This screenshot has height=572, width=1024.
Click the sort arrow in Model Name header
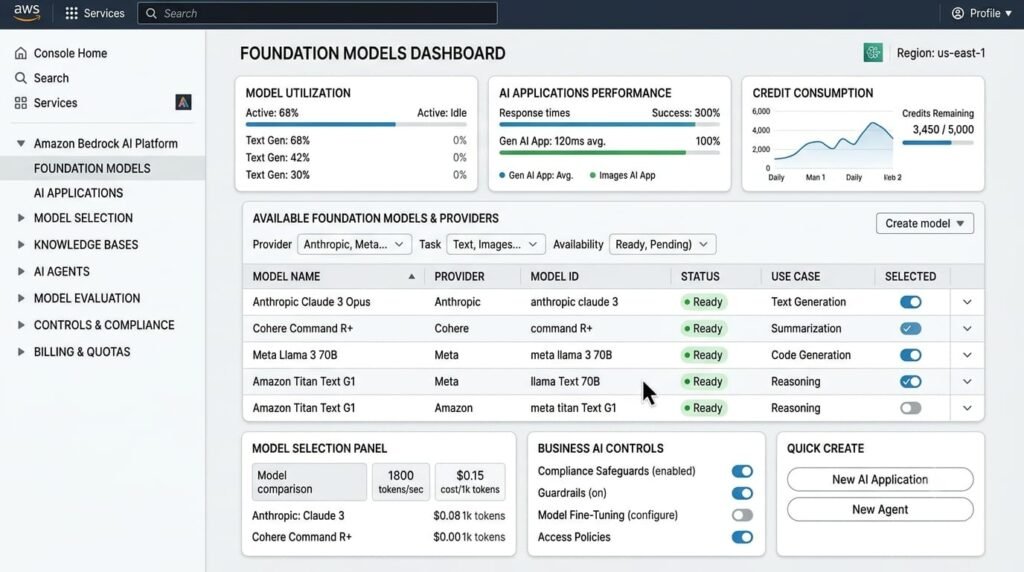tap(411, 276)
